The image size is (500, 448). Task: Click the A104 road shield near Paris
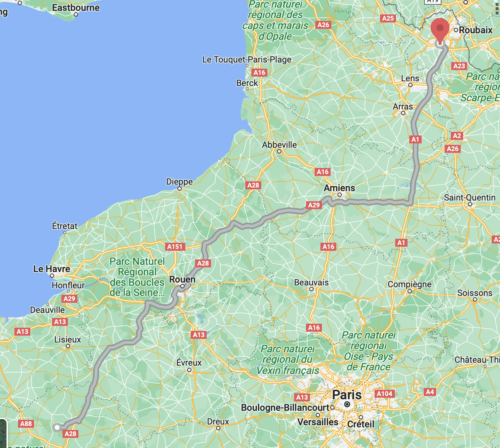[x=384, y=394]
